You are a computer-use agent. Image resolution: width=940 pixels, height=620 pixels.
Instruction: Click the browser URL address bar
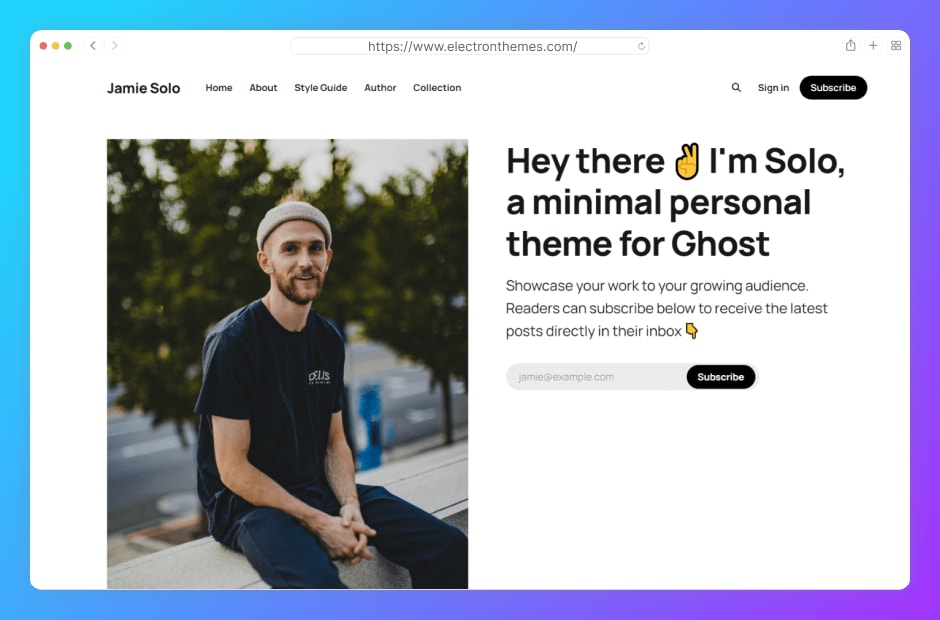click(x=469, y=46)
